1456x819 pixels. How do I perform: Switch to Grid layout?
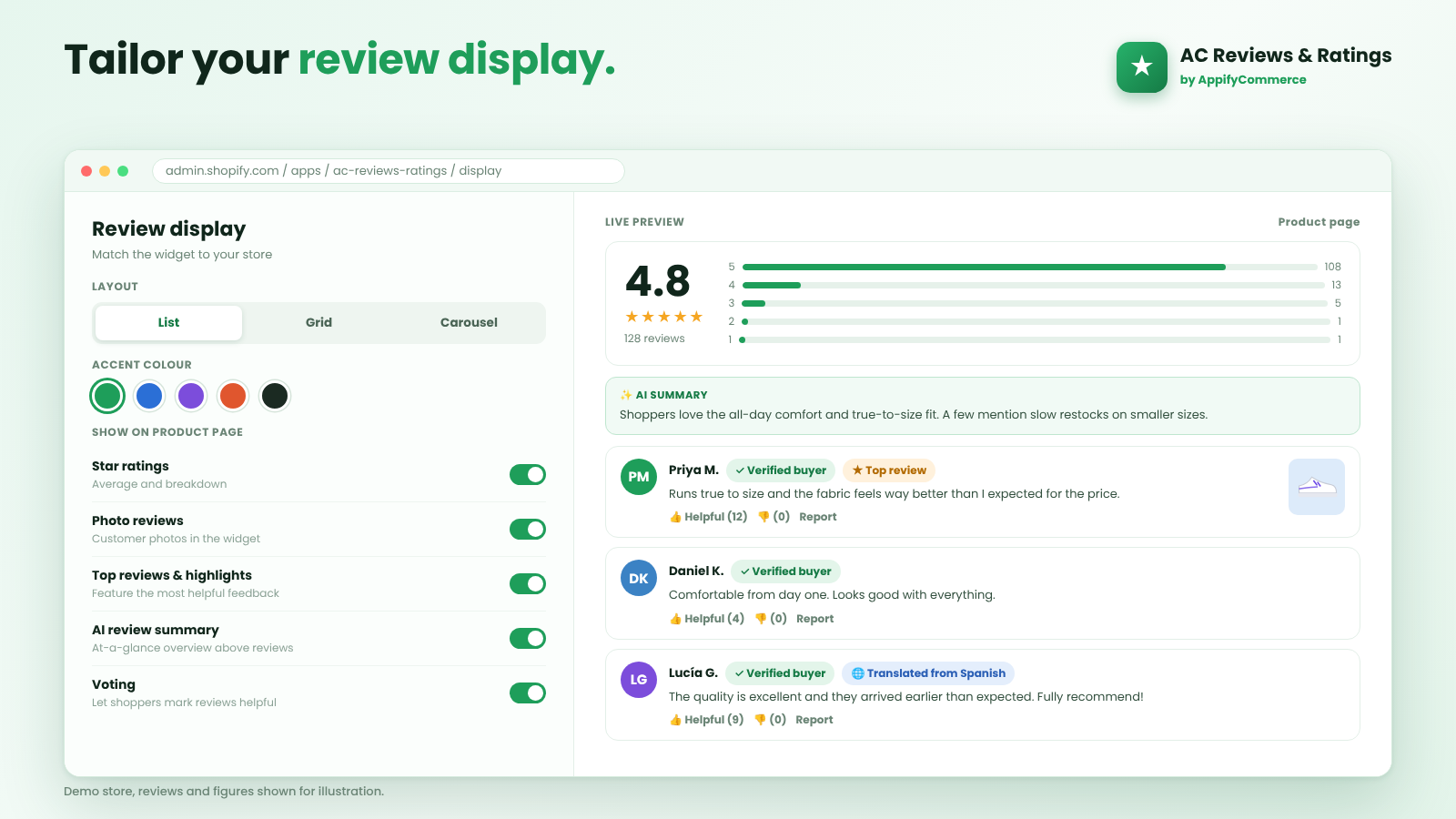[318, 322]
